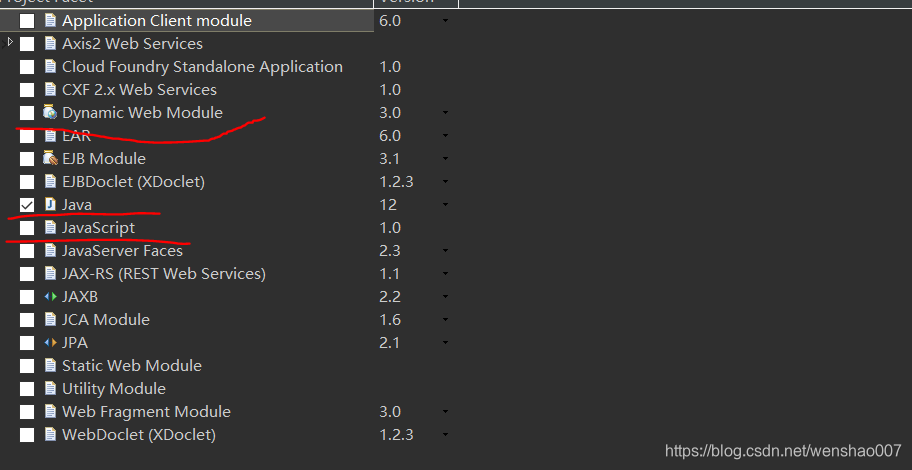Open version dropdown for Application Client module
Viewport: 912px width, 470px height.
point(445,21)
